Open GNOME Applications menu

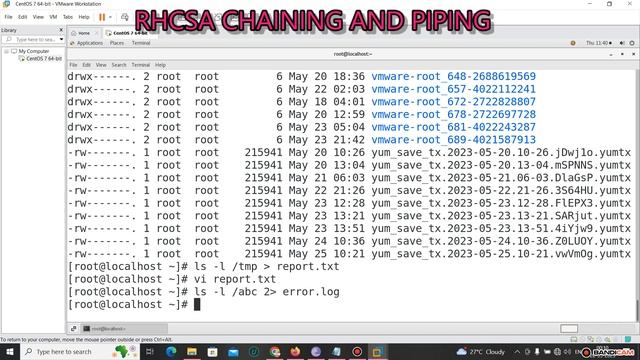coord(89,43)
